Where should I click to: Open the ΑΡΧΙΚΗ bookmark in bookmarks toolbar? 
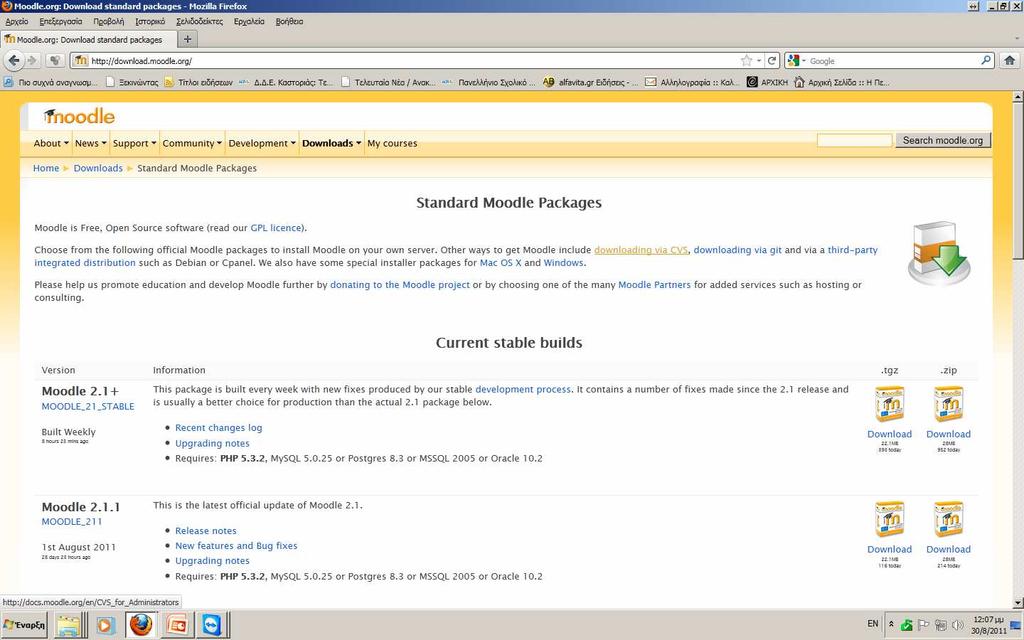767,82
